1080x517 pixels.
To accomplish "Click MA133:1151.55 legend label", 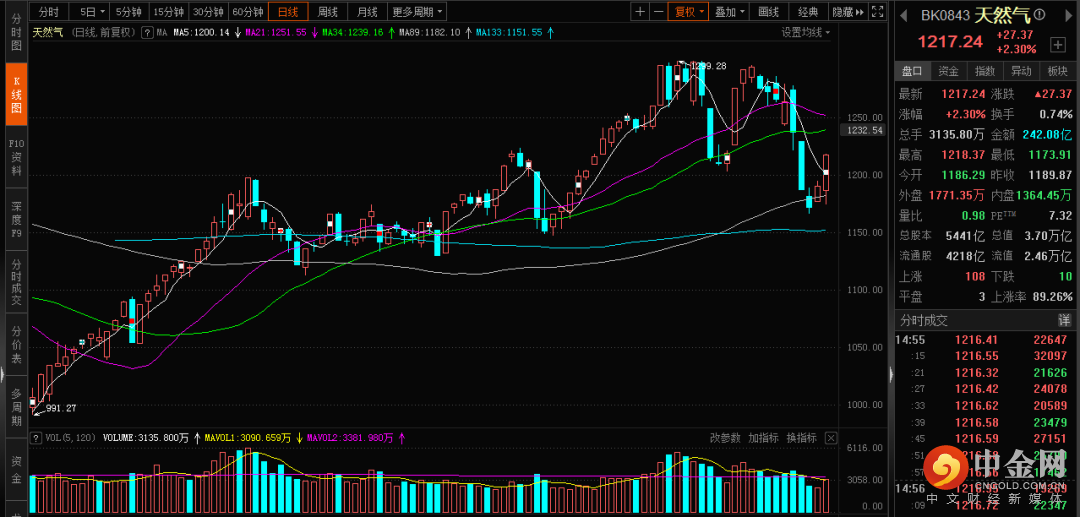I will tap(511, 32).
